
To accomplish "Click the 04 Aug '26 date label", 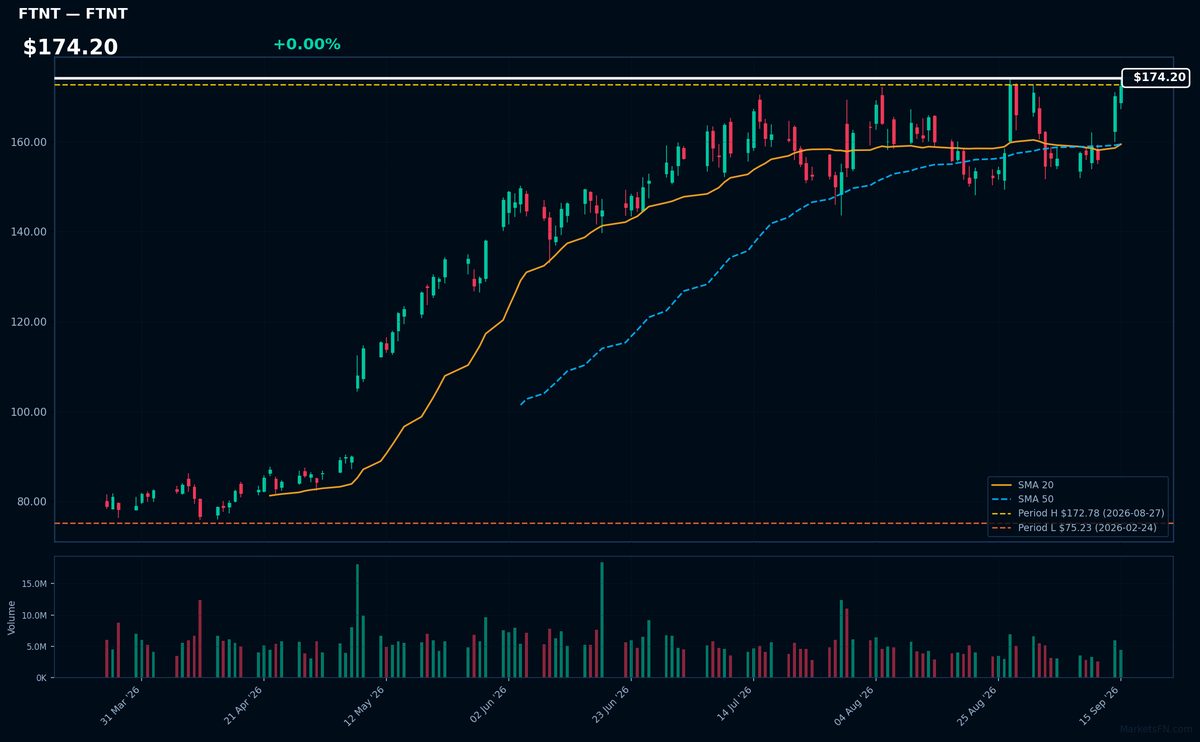I will [856, 705].
